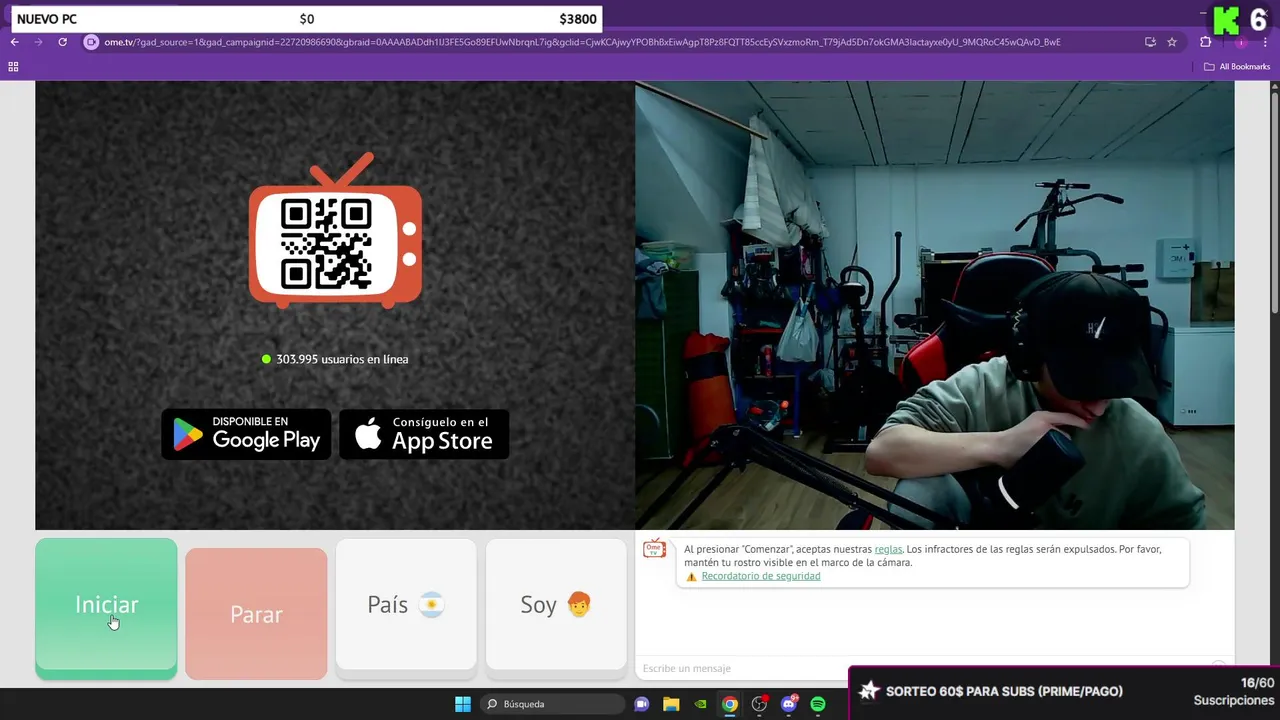Image resolution: width=1280 pixels, height=720 pixels.
Task: Click the Búsqueda taskbar search box
Action: click(550, 704)
